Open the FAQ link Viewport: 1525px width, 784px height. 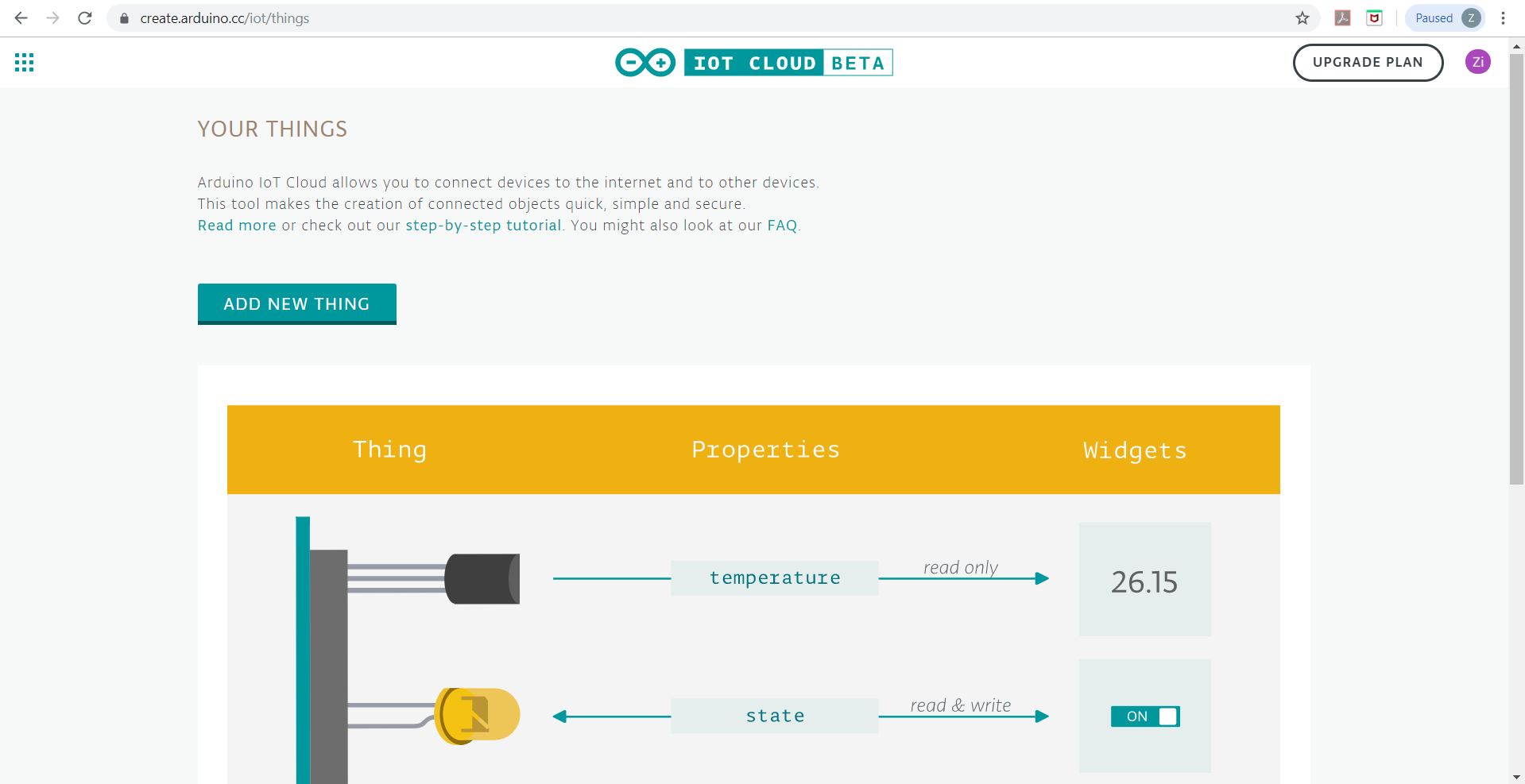click(782, 225)
